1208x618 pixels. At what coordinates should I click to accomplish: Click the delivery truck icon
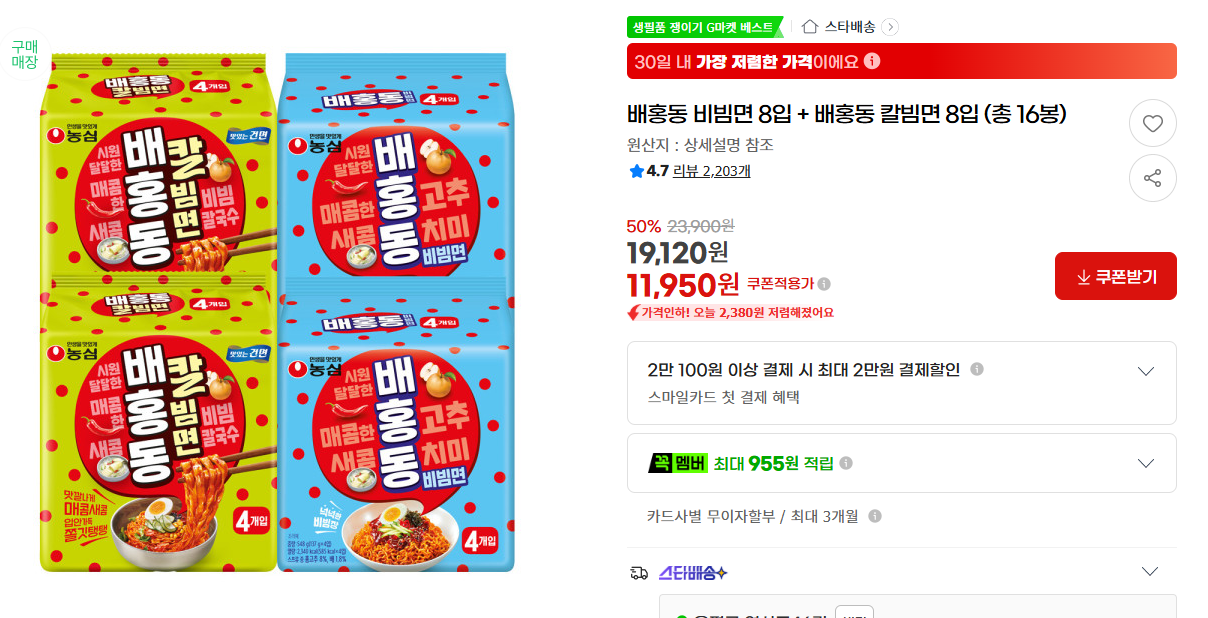pyautogui.click(x=639, y=573)
